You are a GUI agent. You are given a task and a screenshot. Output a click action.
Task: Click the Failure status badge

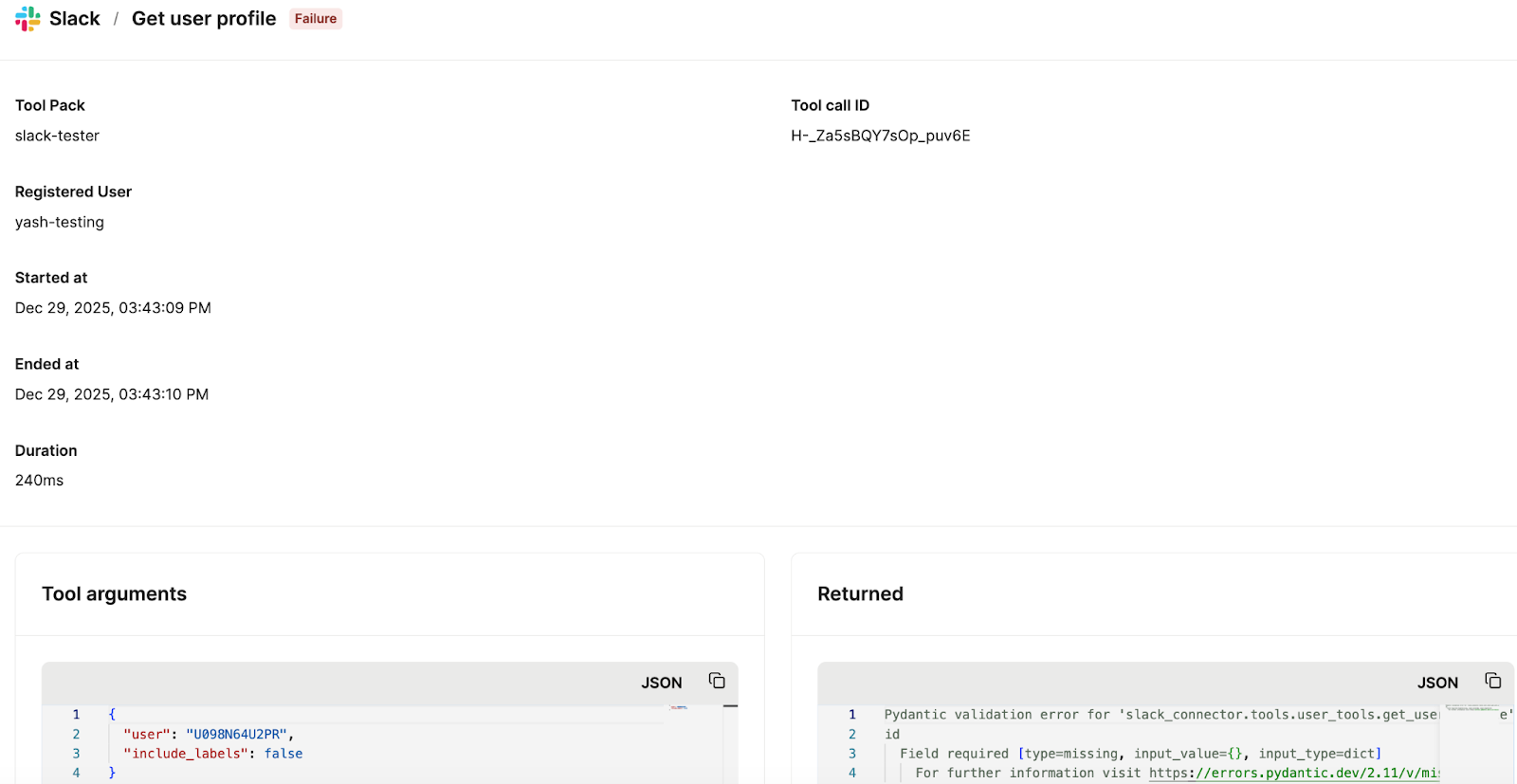pos(316,19)
